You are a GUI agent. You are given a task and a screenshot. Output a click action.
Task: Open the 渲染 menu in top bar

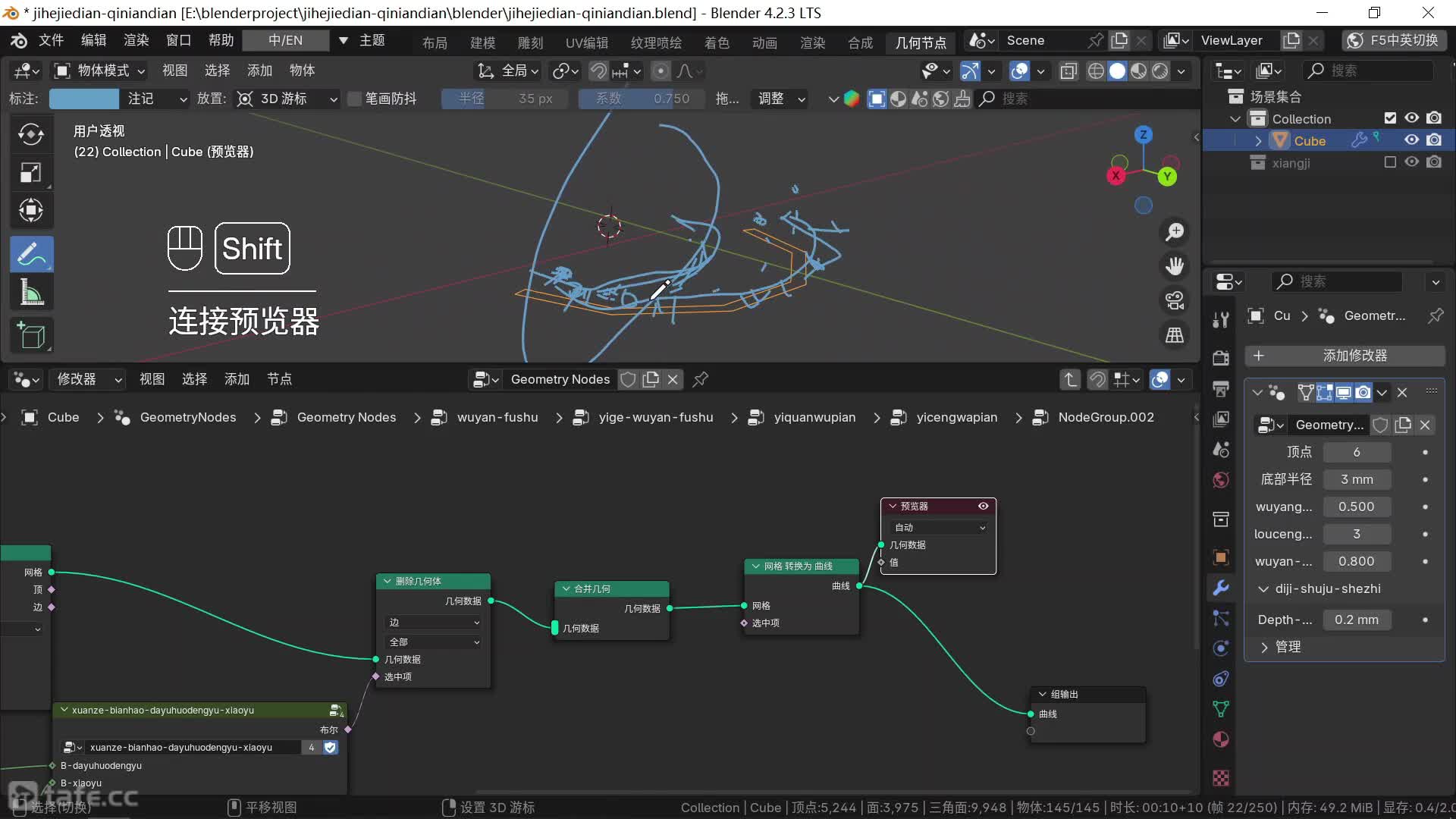point(136,40)
